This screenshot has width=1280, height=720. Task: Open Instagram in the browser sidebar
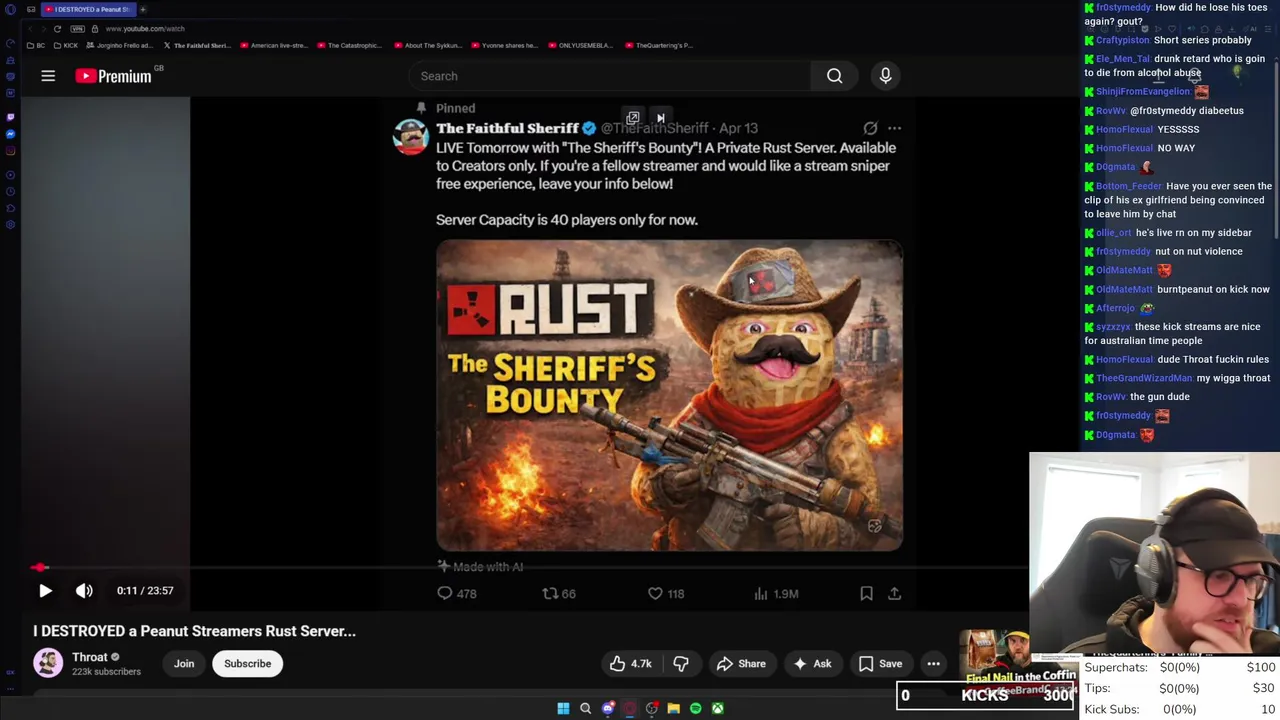click(10, 151)
